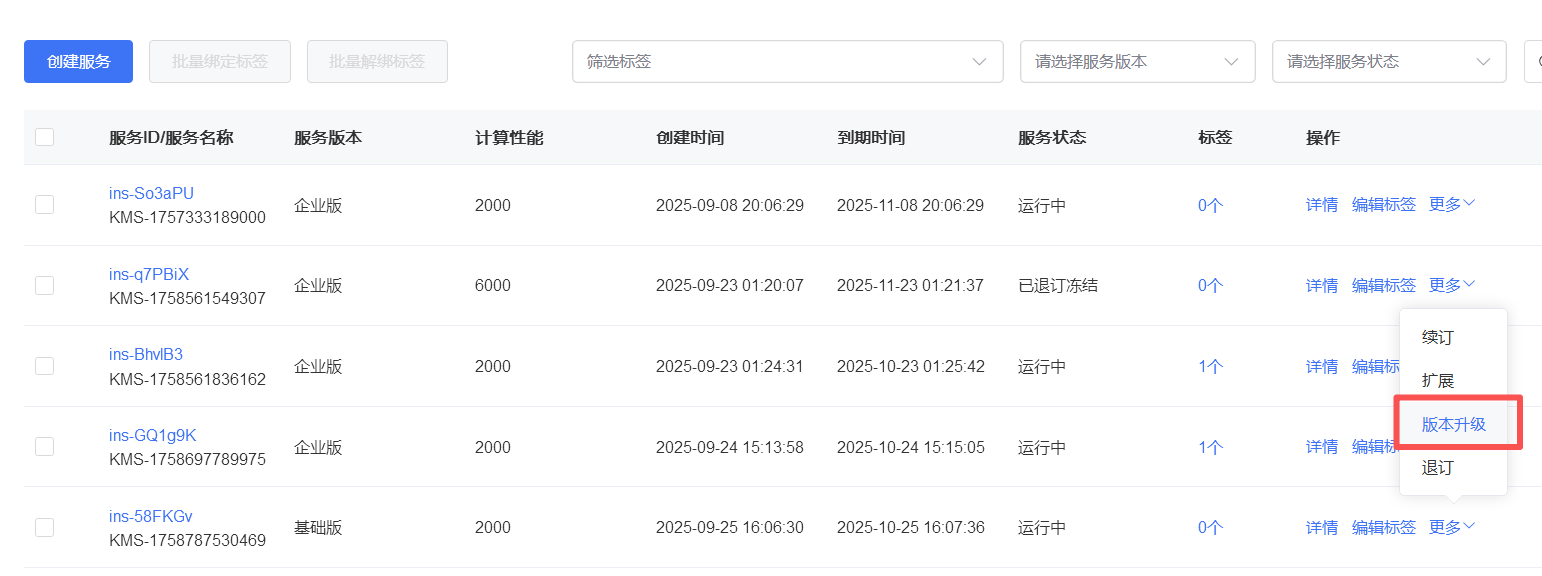Click 编辑标签 for ins-q7PBiX row
This screenshot has height=576, width=1542.
tap(1384, 285)
